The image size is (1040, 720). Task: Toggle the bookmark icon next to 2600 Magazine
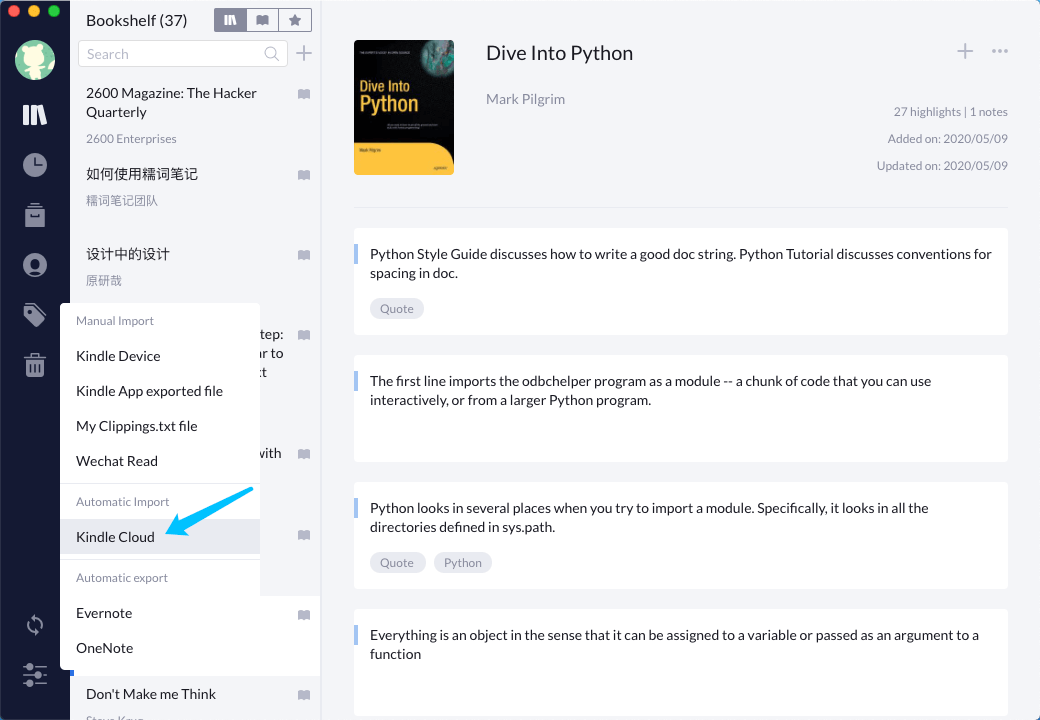point(303,93)
